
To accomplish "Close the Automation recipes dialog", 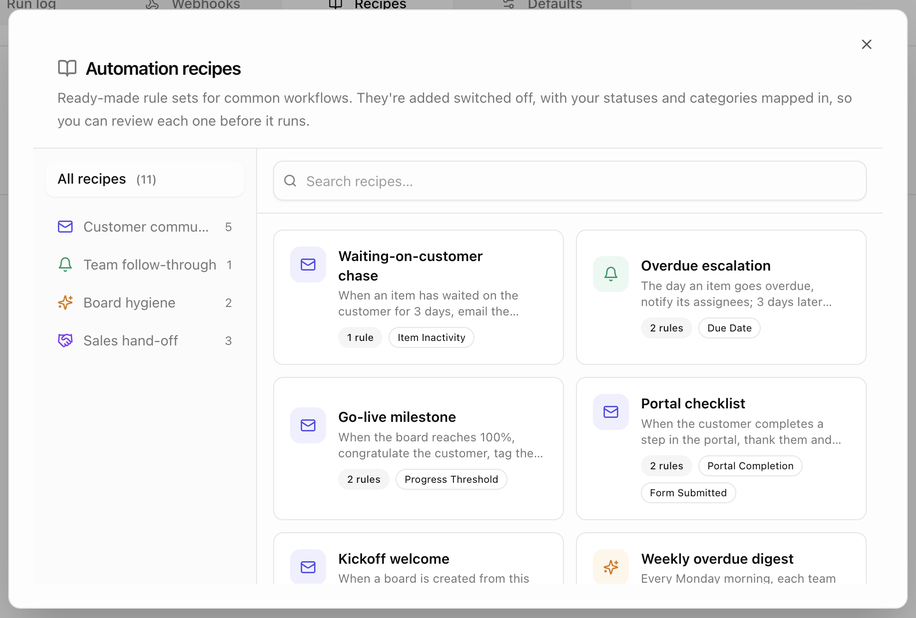I will pos(866,44).
